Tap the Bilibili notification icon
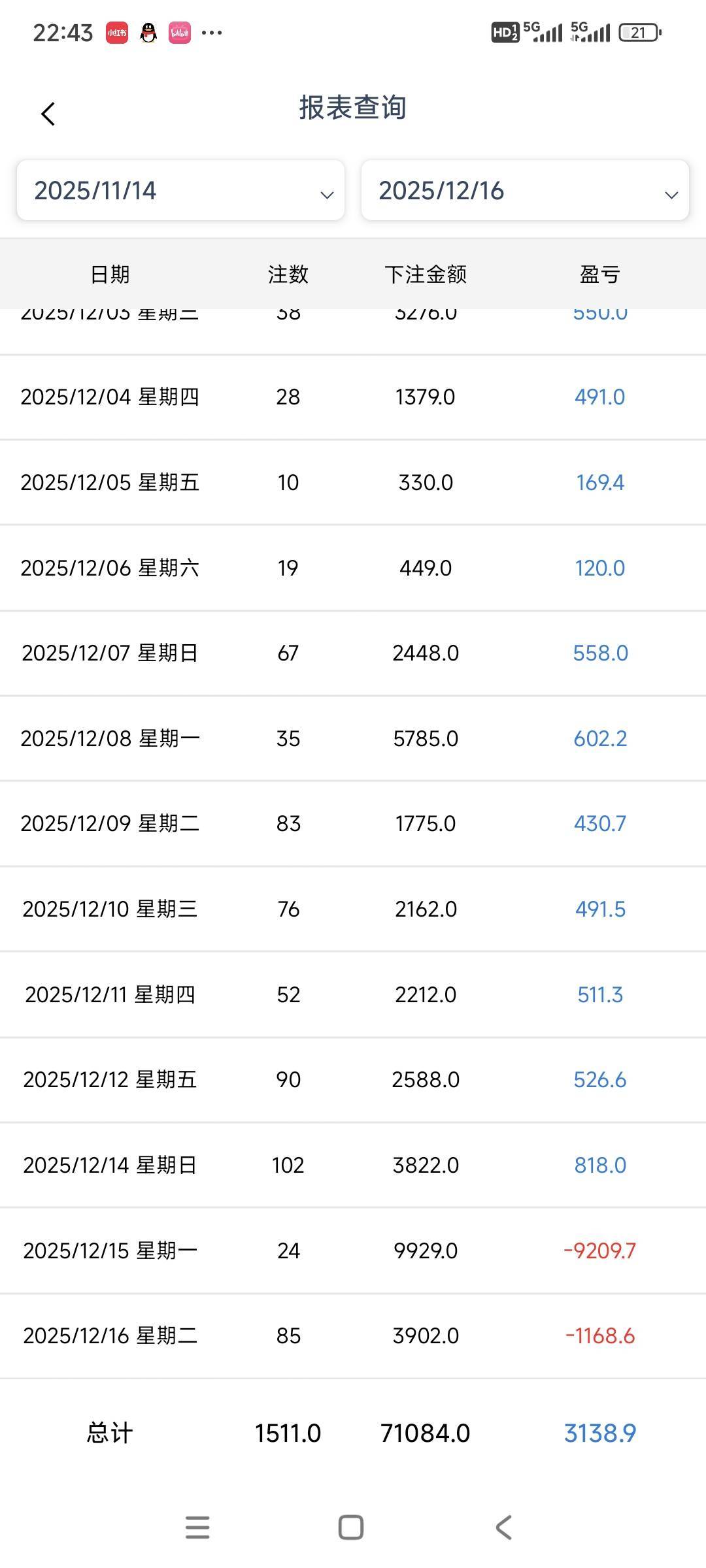The height and width of the screenshot is (1568, 706). pos(180,33)
